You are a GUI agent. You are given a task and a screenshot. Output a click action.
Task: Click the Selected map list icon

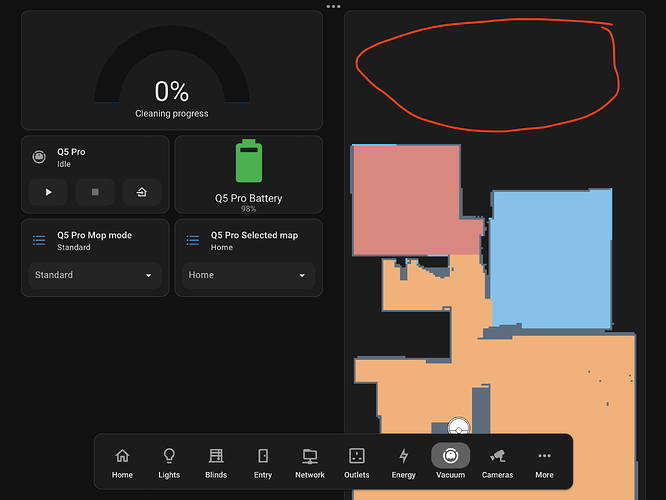[x=193, y=240]
